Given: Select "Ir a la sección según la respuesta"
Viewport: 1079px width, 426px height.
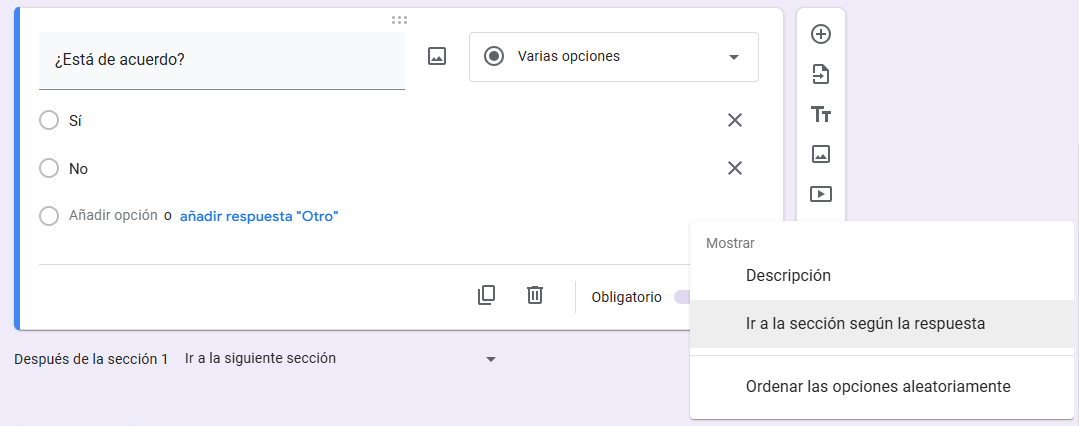Looking at the screenshot, I should coord(865,324).
